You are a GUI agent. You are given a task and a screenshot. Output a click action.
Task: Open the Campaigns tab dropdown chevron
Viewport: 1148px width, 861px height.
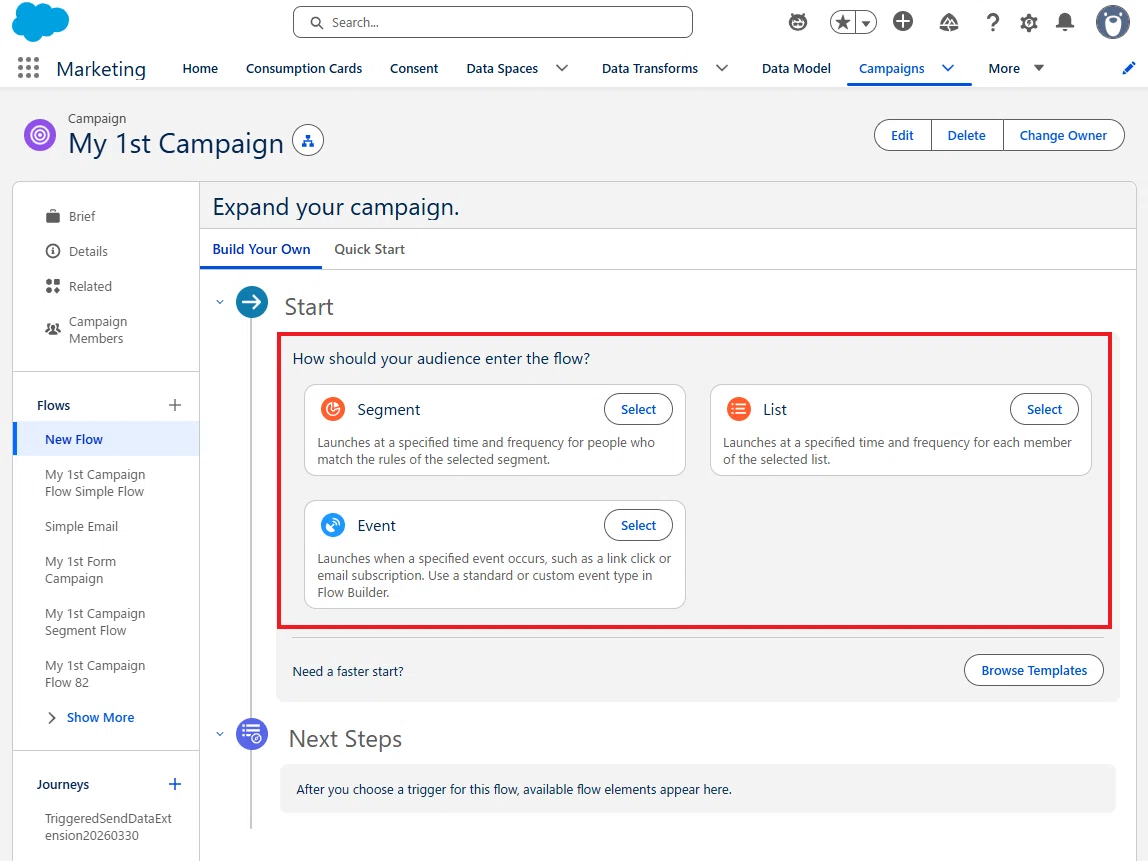tap(948, 68)
